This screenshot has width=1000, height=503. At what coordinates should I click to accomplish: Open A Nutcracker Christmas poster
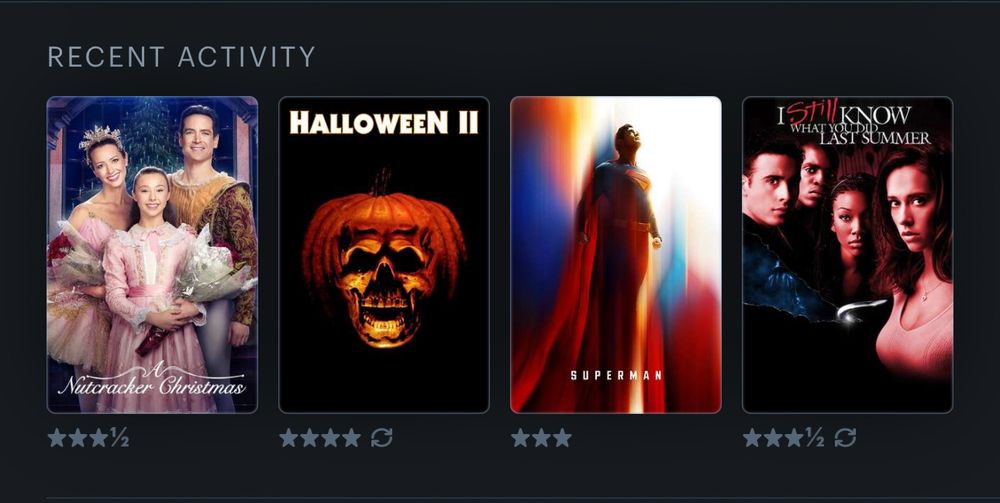pyautogui.click(x=152, y=254)
